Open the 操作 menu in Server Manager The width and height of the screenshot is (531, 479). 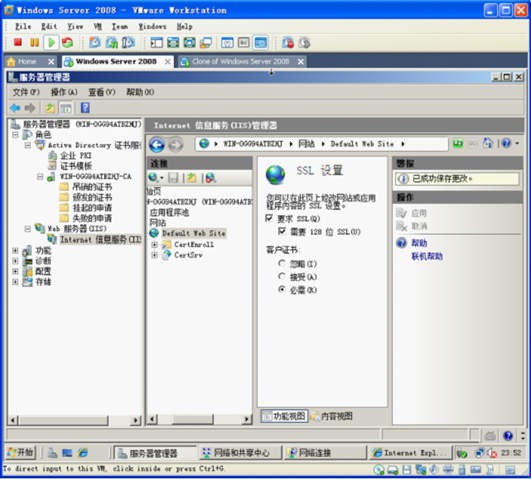(64, 92)
